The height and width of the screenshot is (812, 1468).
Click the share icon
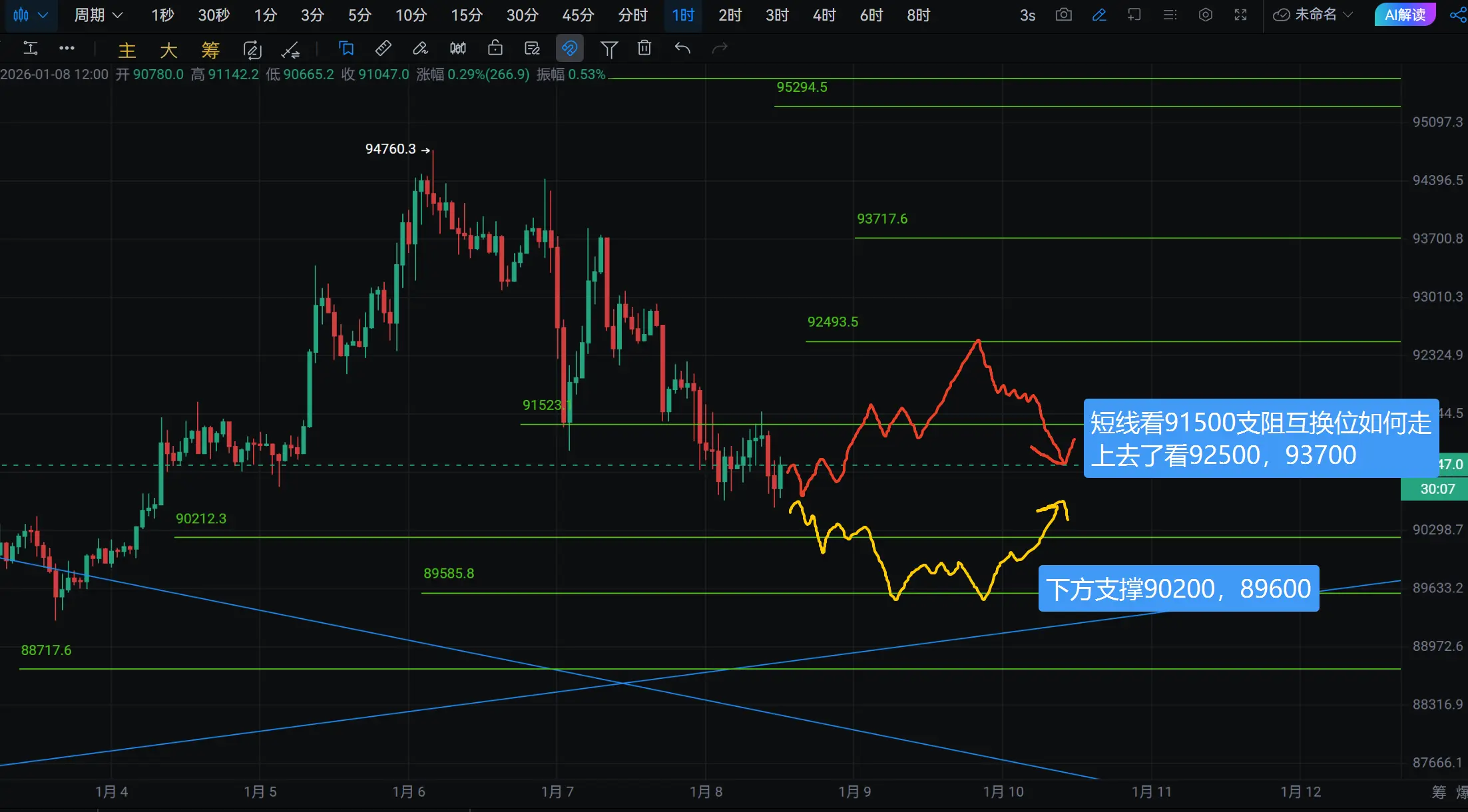click(1457, 15)
